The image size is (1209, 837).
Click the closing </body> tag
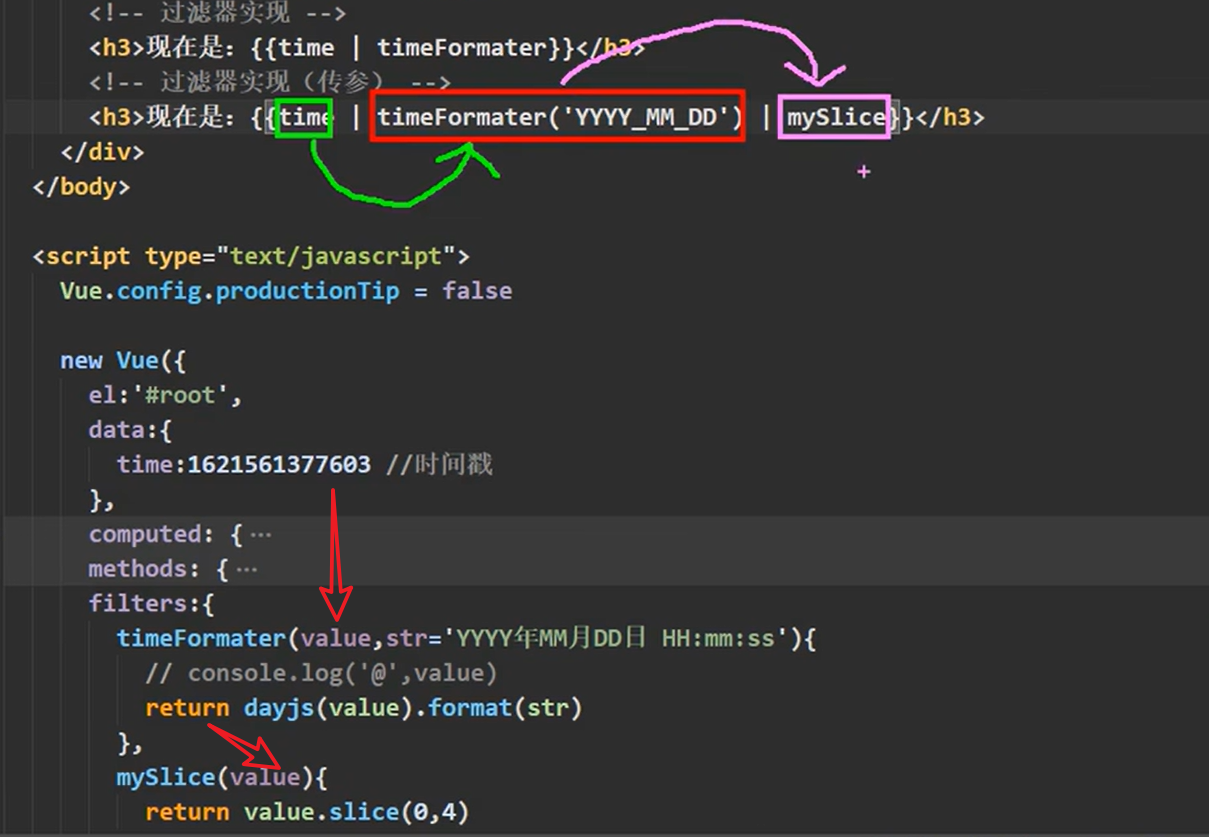click(81, 187)
